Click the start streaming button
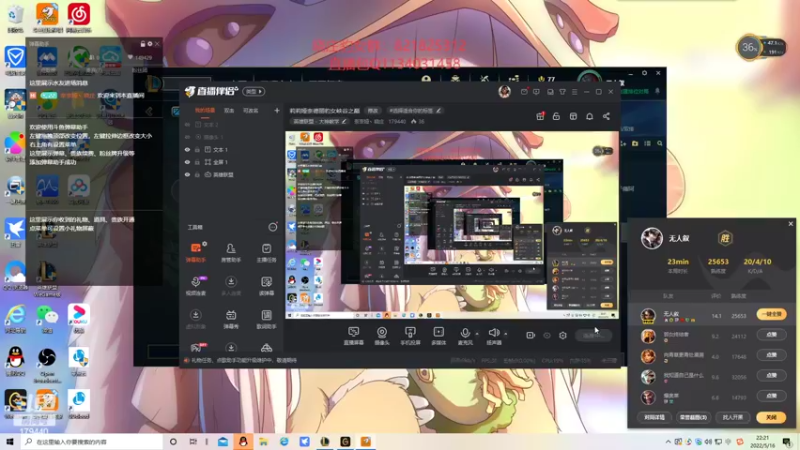The width and height of the screenshot is (800, 450). tap(593, 335)
